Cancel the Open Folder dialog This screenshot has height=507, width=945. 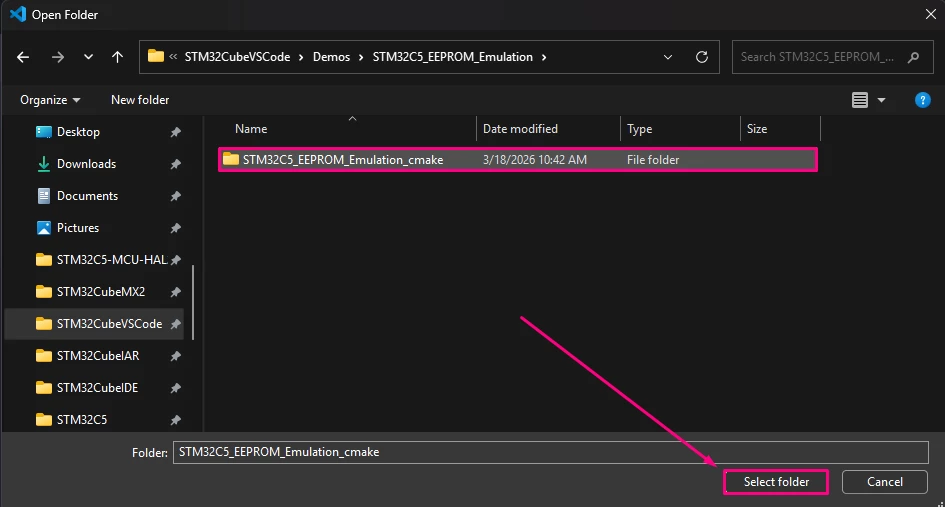pyautogui.click(x=884, y=482)
